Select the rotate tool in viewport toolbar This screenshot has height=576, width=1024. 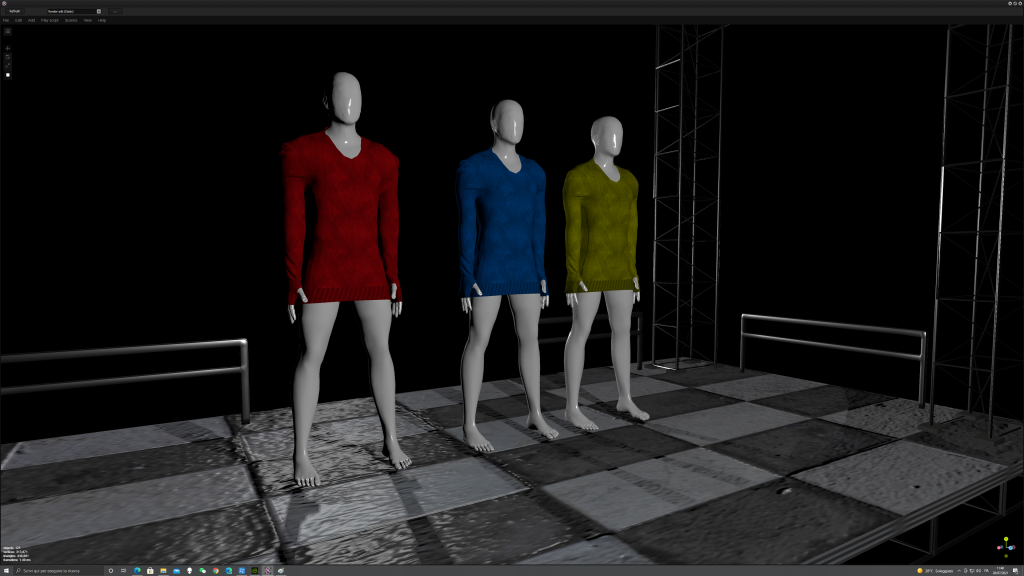8,57
